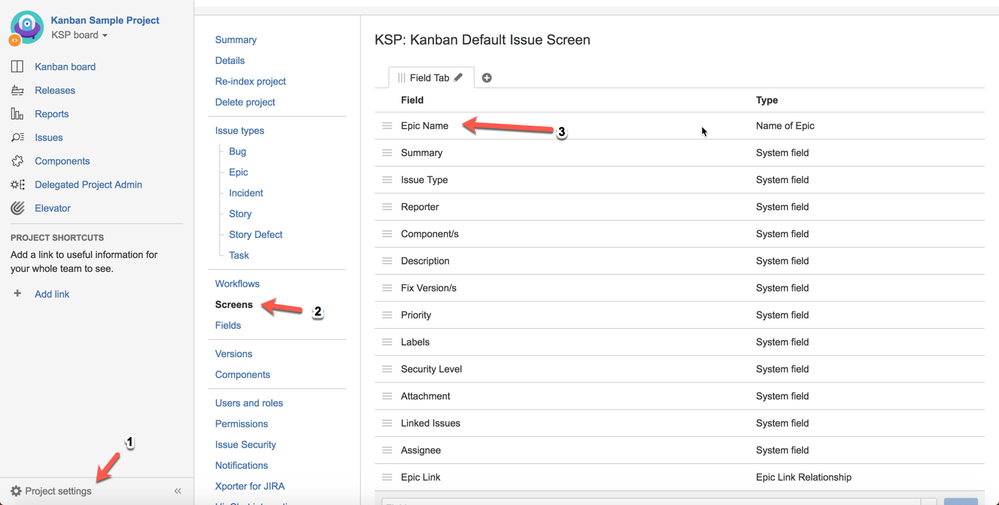The image size is (999, 505).
Task: Open Notifications settings
Action: tap(241, 466)
